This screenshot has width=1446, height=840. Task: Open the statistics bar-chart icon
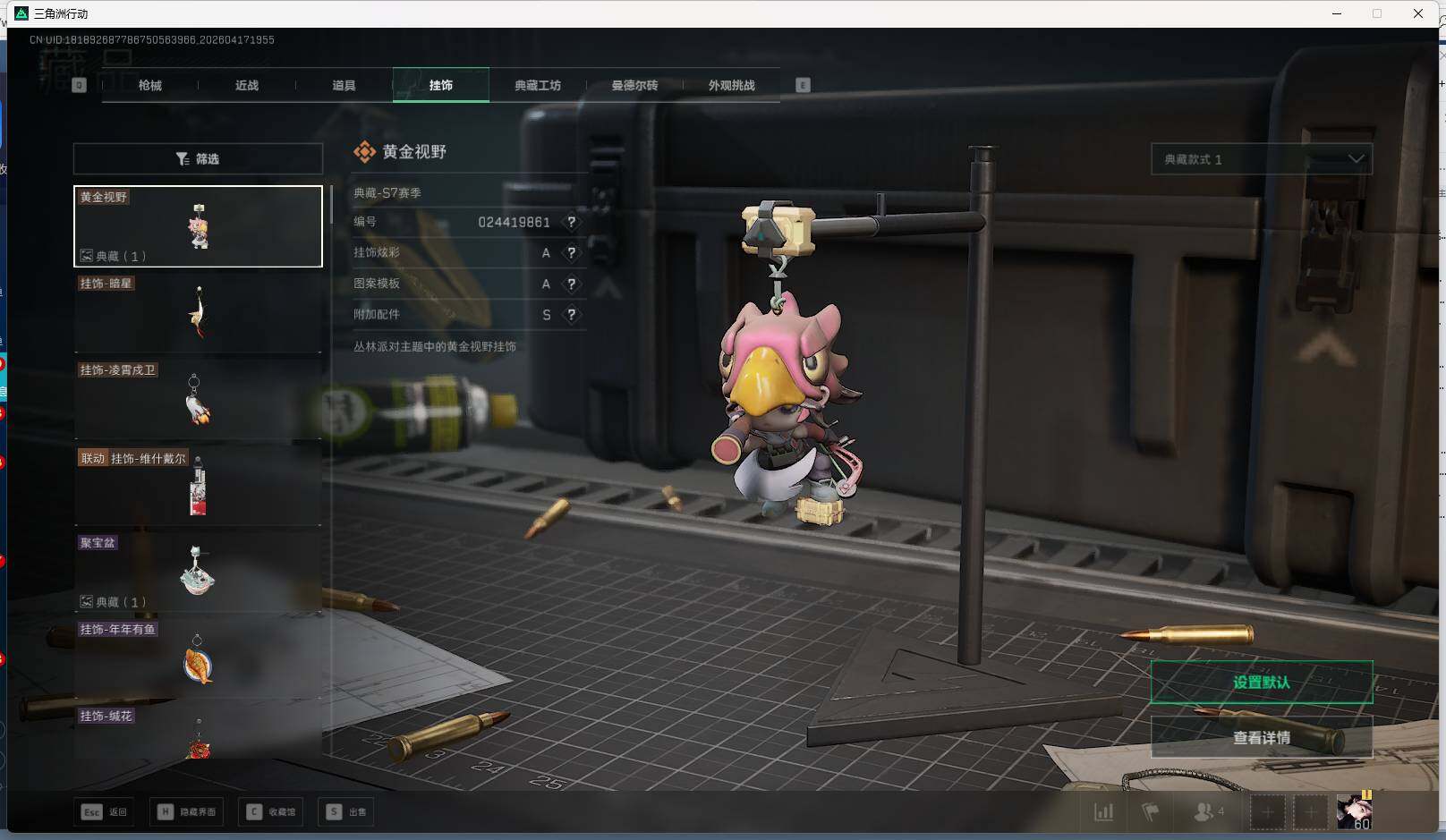1104,812
